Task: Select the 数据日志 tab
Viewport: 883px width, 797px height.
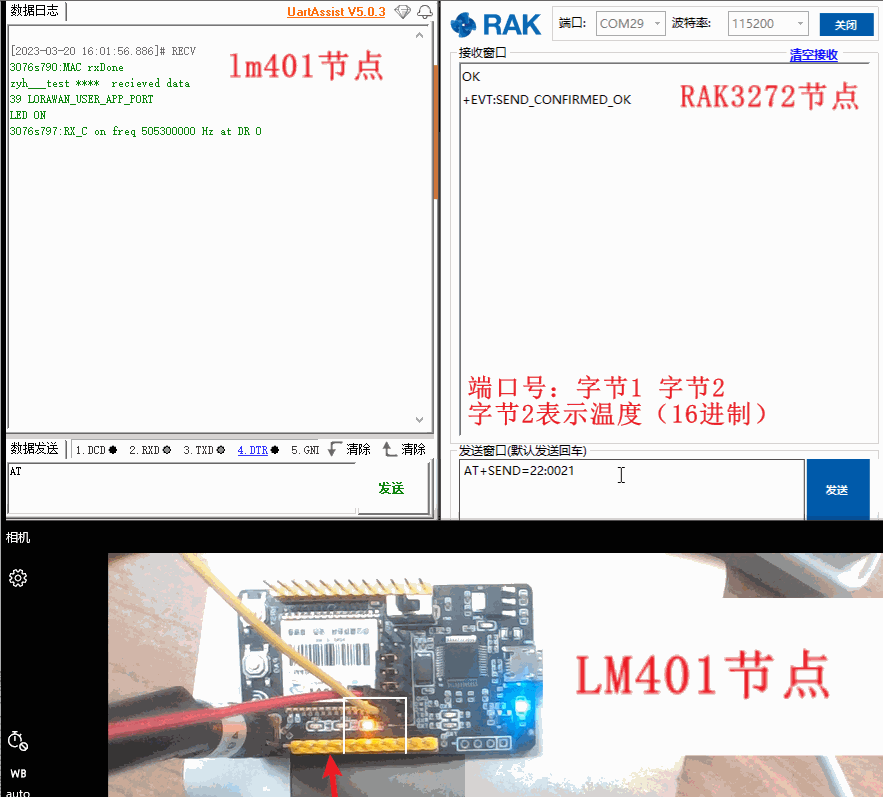Action: 35,11
